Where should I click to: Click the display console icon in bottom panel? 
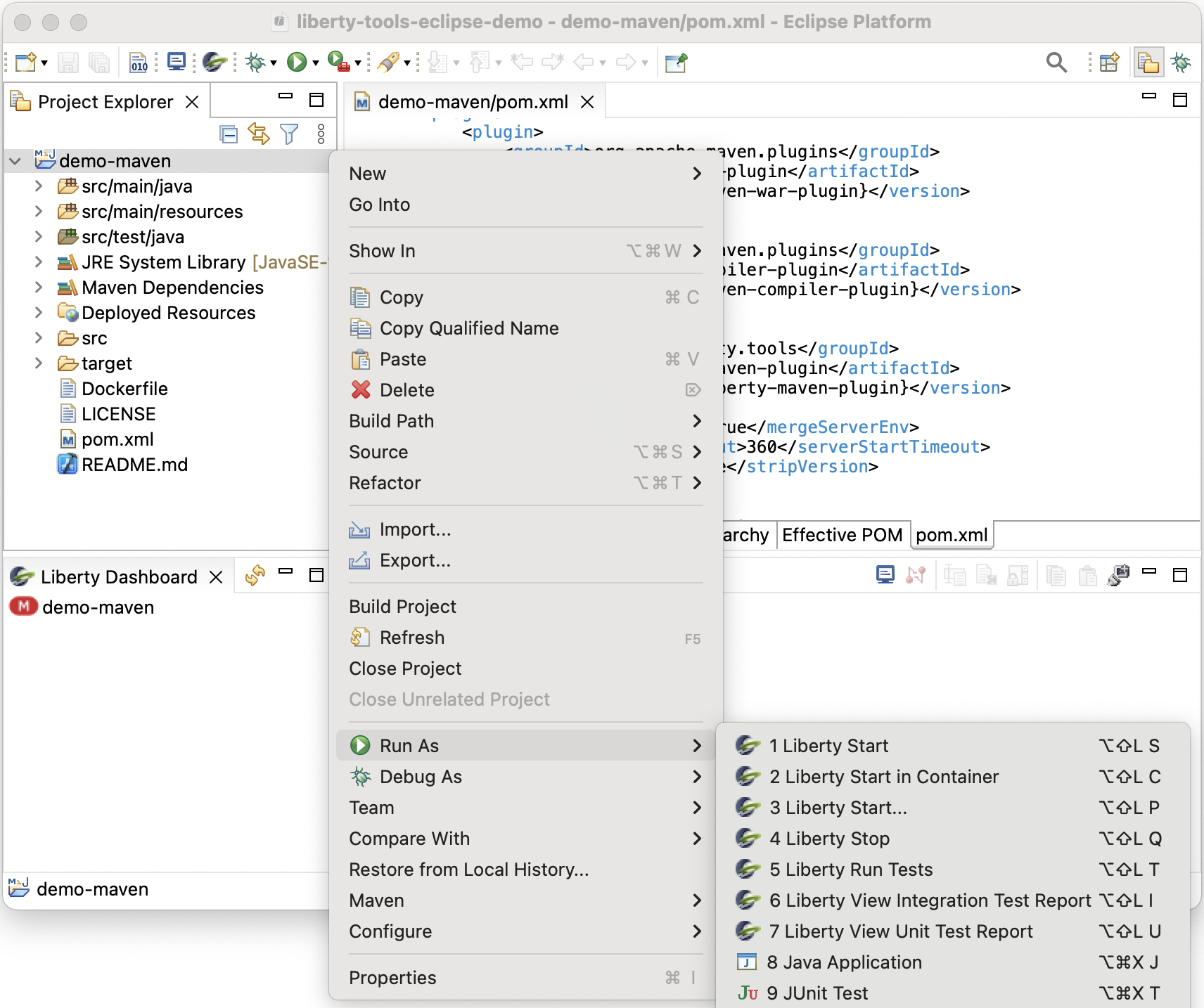click(x=885, y=575)
